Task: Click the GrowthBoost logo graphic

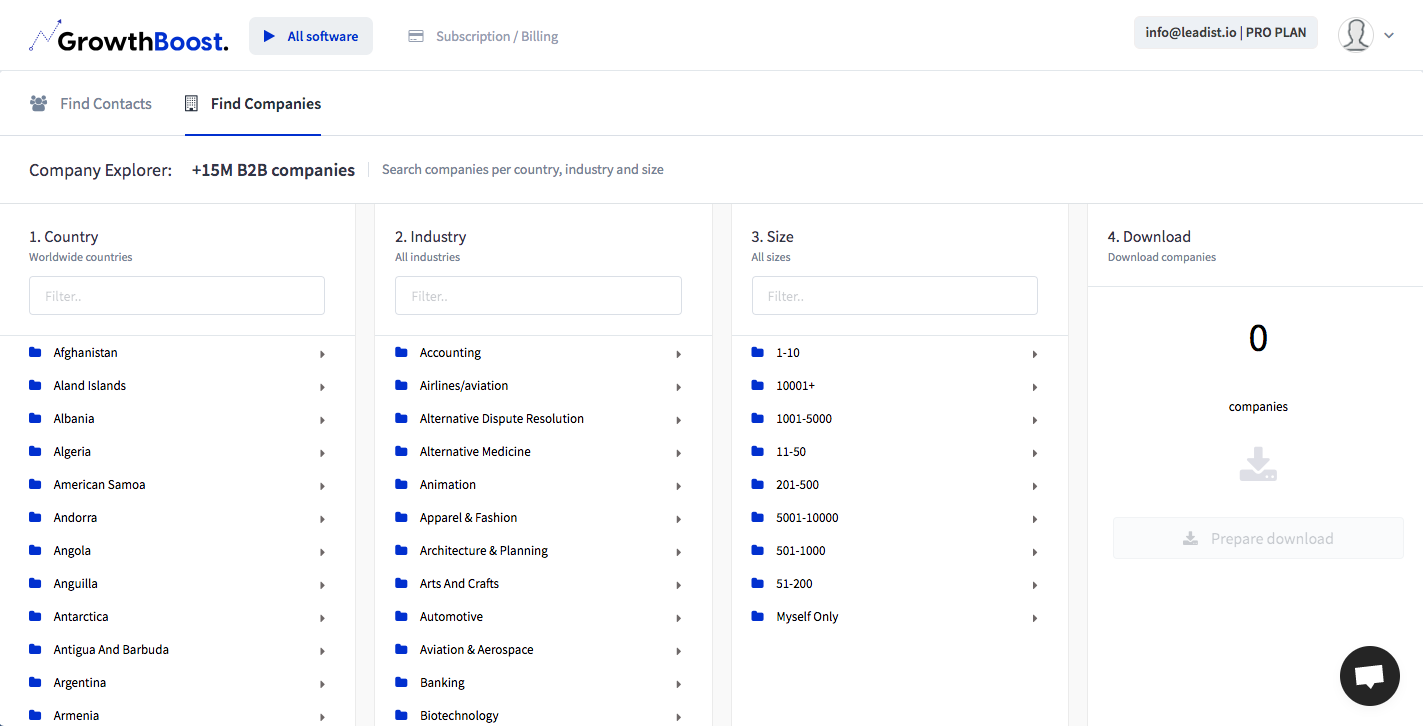Action: (x=44, y=35)
